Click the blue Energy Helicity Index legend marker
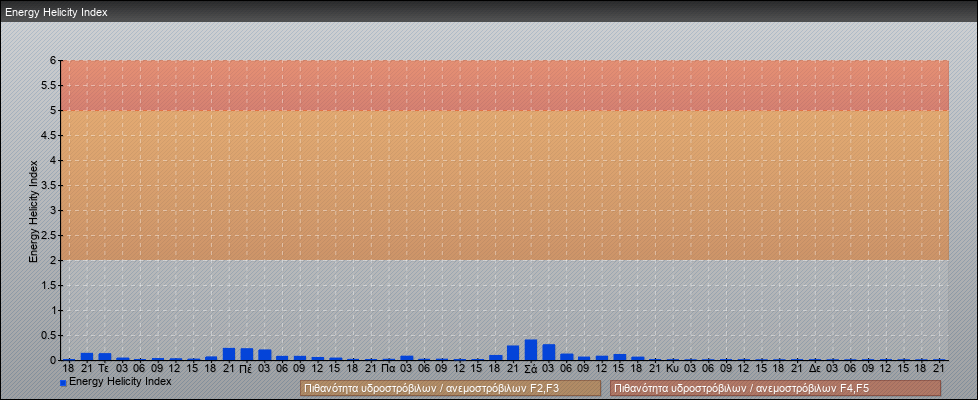978x400 pixels. pyautogui.click(x=63, y=383)
